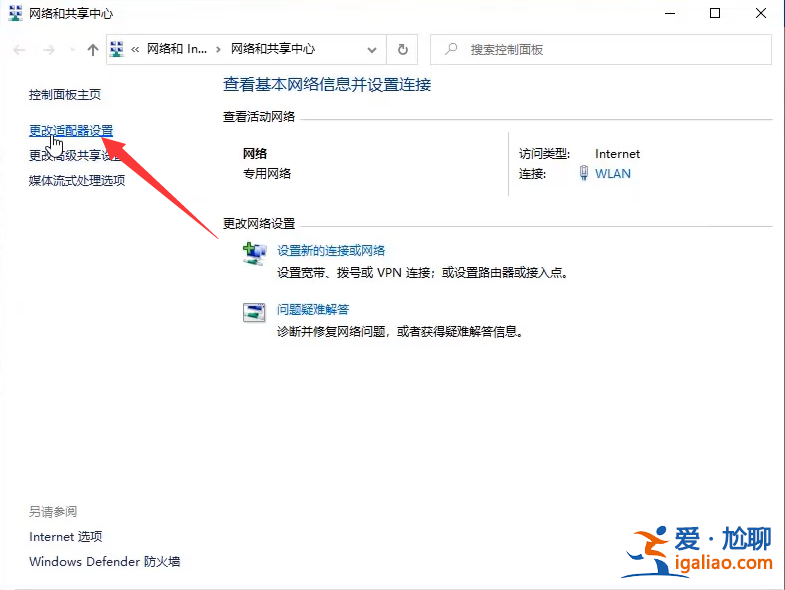
Task: Select the '网络和 In...' breadcrumb
Action: click(177, 49)
